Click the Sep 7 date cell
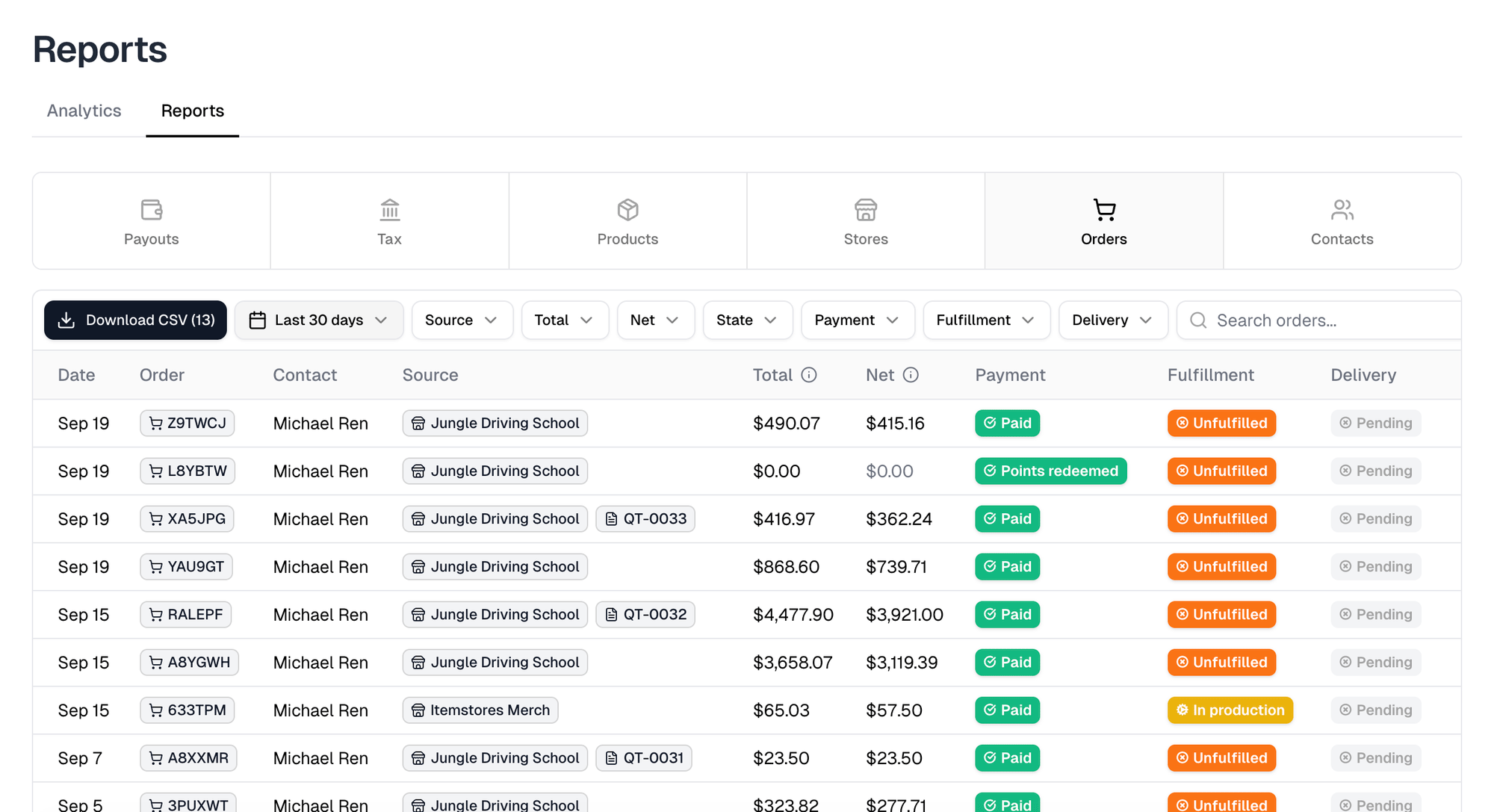The height and width of the screenshot is (812, 1494). tap(80, 758)
